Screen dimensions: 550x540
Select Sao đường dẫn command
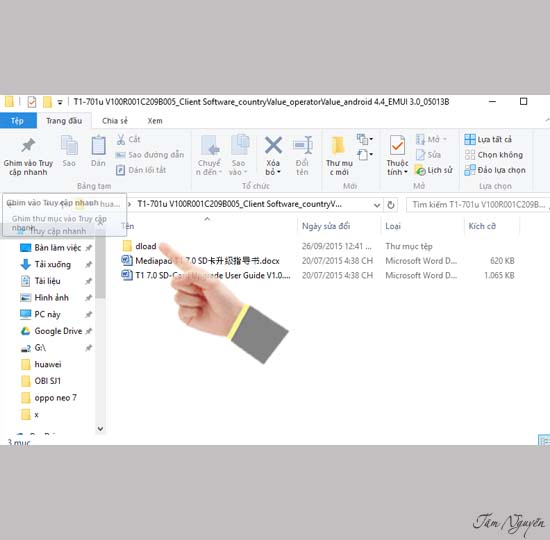[150, 155]
